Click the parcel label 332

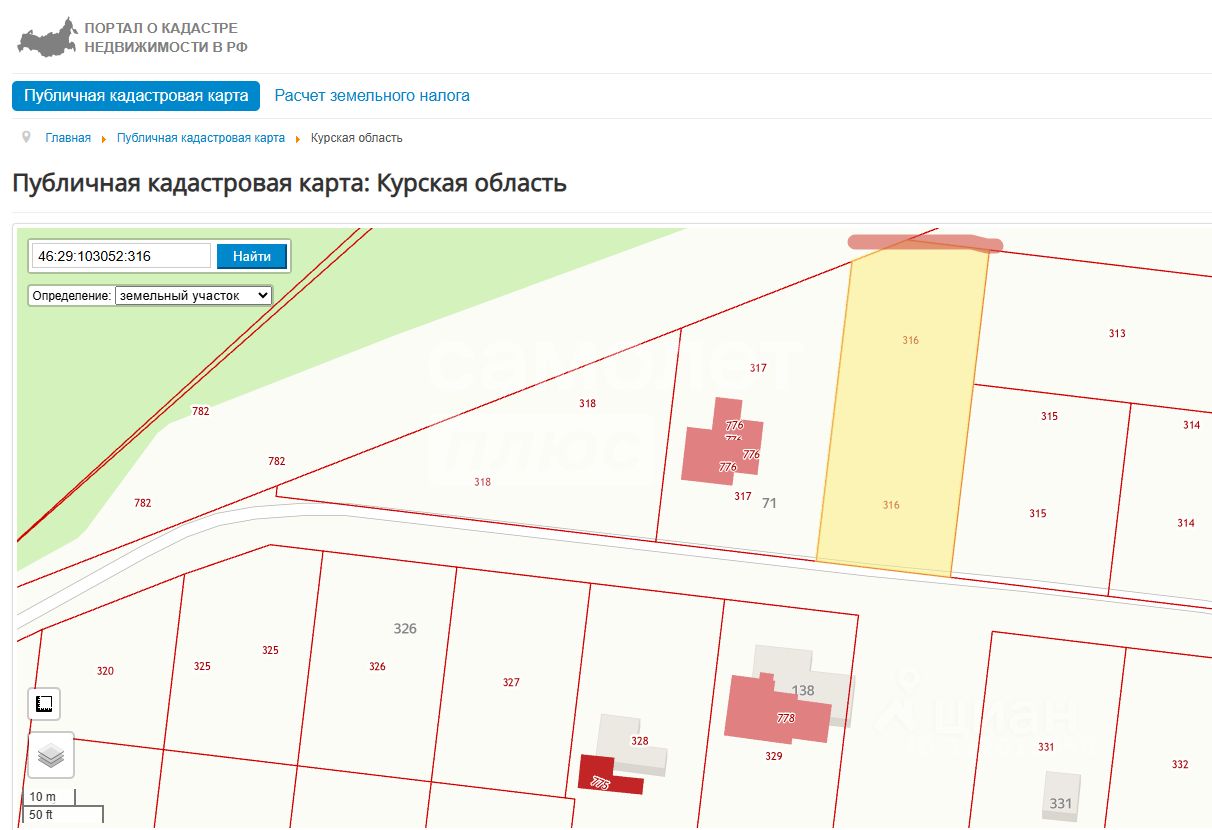[x=1180, y=765]
